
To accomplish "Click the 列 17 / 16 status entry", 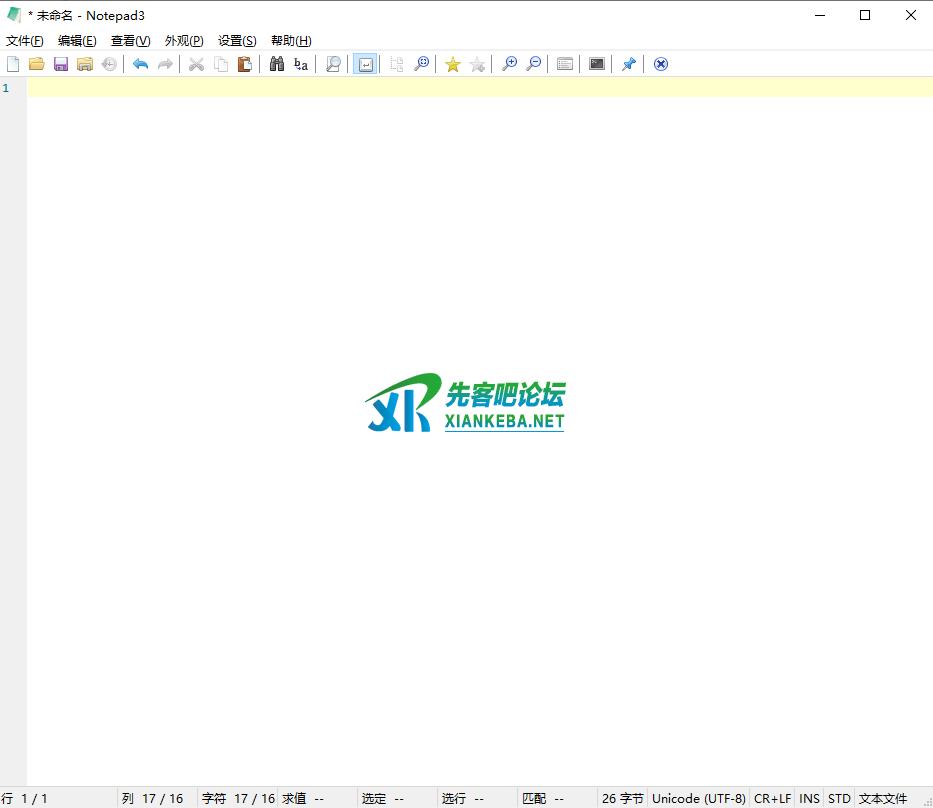I will click(158, 798).
